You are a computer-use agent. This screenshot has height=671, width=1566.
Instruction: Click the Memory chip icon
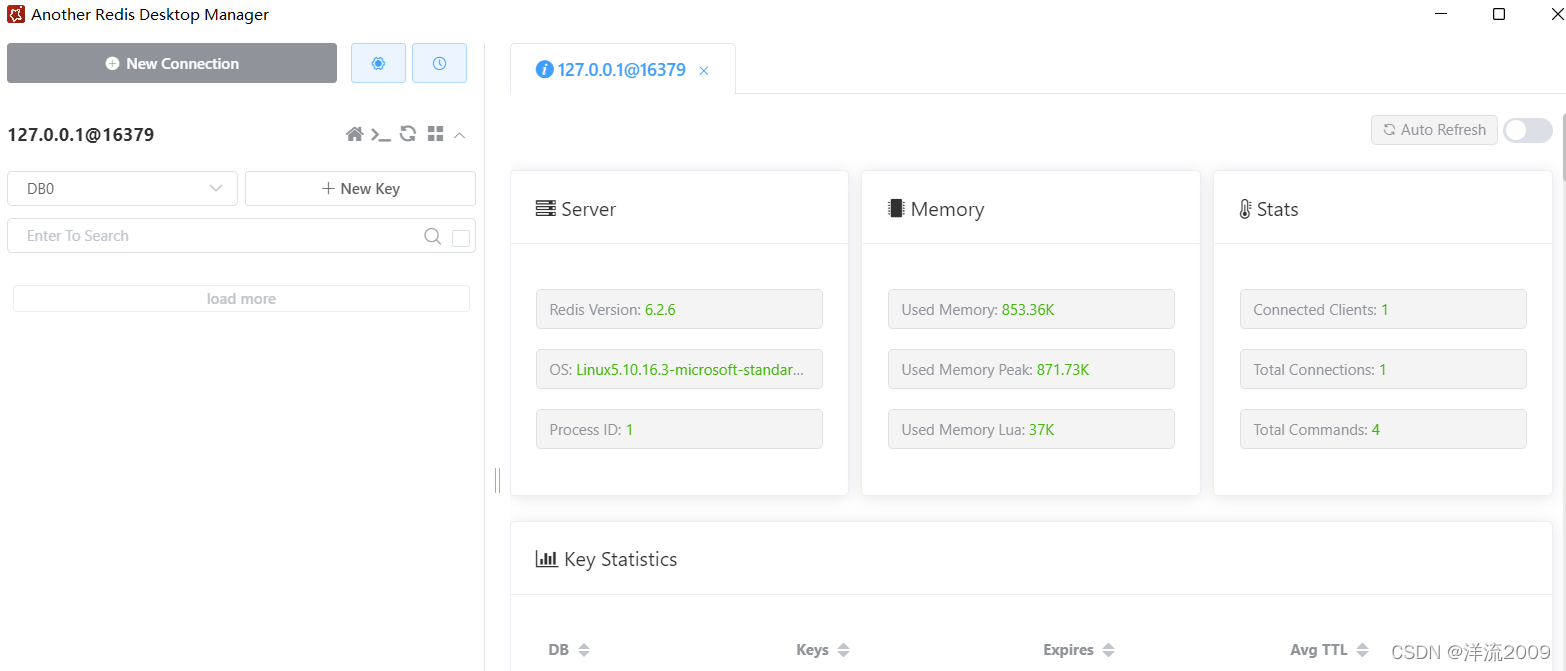point(896,208)
